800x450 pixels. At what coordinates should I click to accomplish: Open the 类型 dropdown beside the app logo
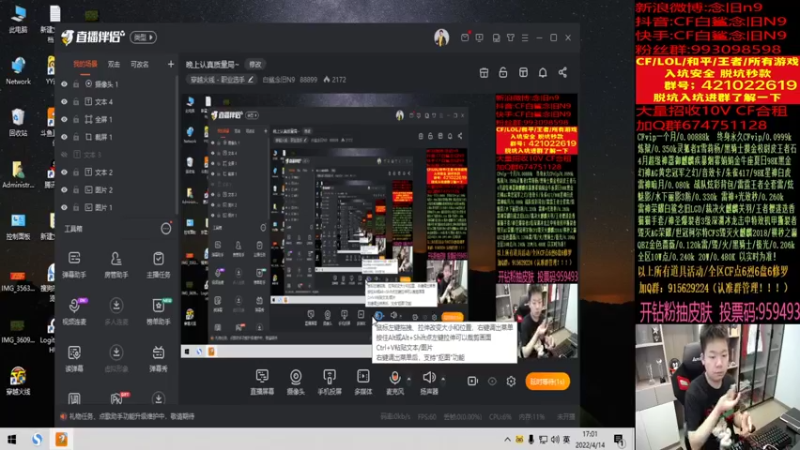143,37
